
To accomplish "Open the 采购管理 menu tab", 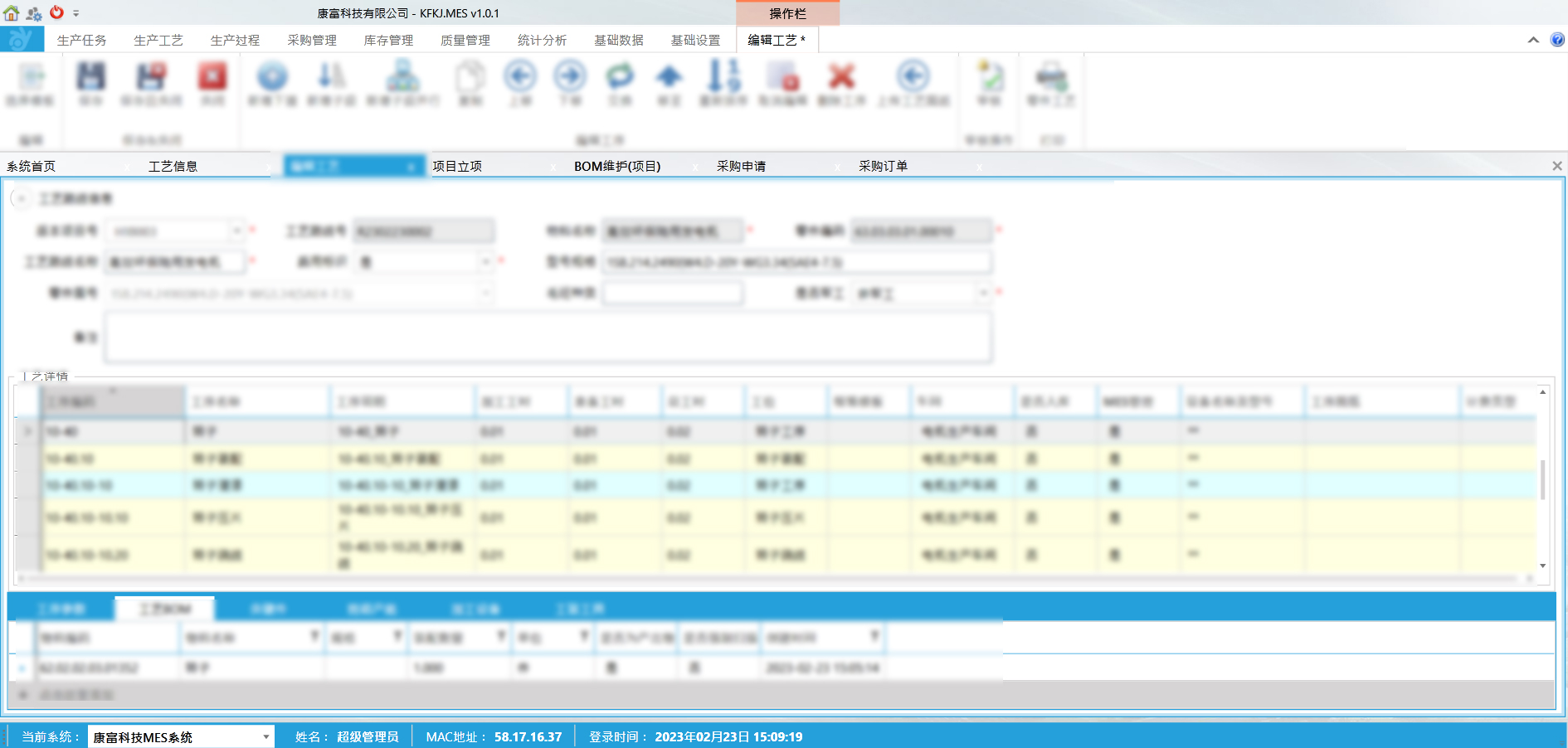I will tap(312, 40).
